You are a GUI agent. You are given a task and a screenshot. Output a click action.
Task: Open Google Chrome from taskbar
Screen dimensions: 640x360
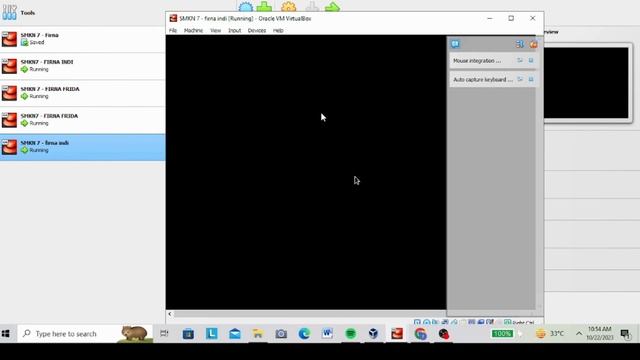coord(420,334)
